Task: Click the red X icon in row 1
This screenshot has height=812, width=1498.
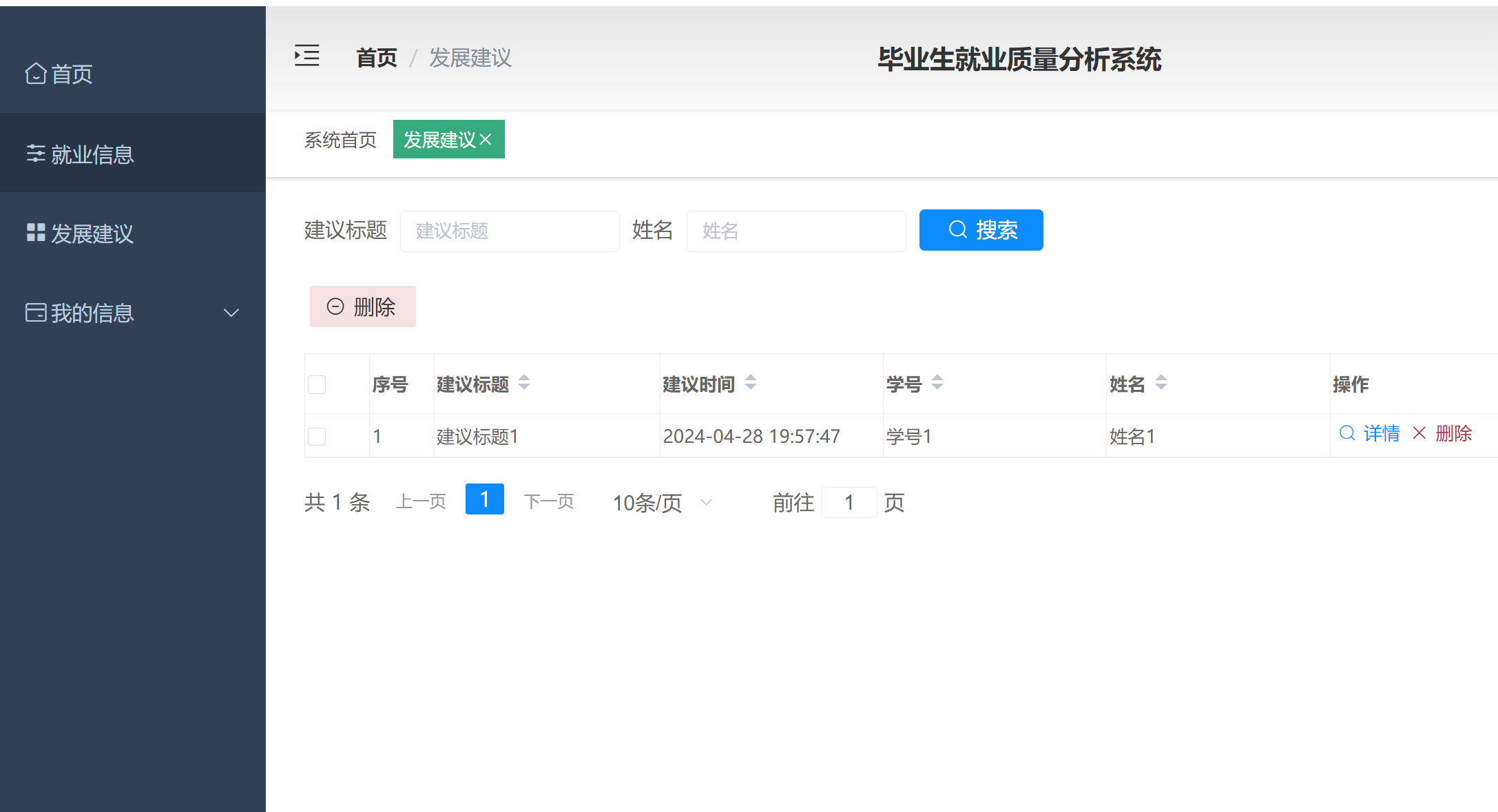Action: (1419, 433)
